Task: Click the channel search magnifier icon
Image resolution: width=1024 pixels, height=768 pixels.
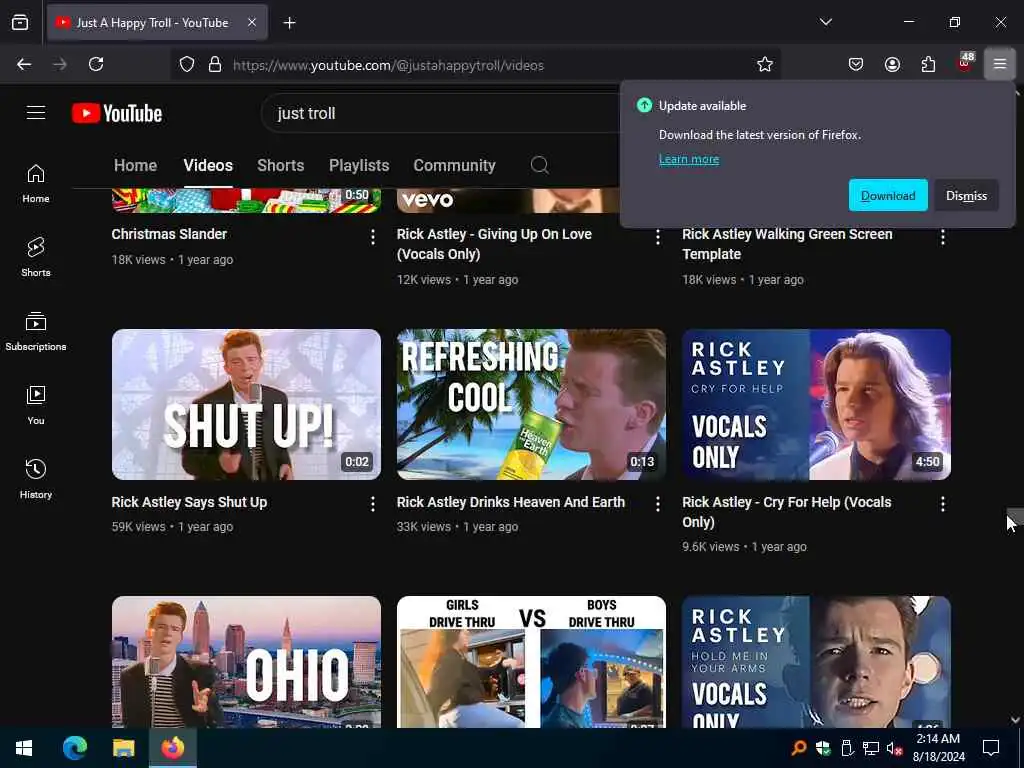Action: tap(539, 165)
